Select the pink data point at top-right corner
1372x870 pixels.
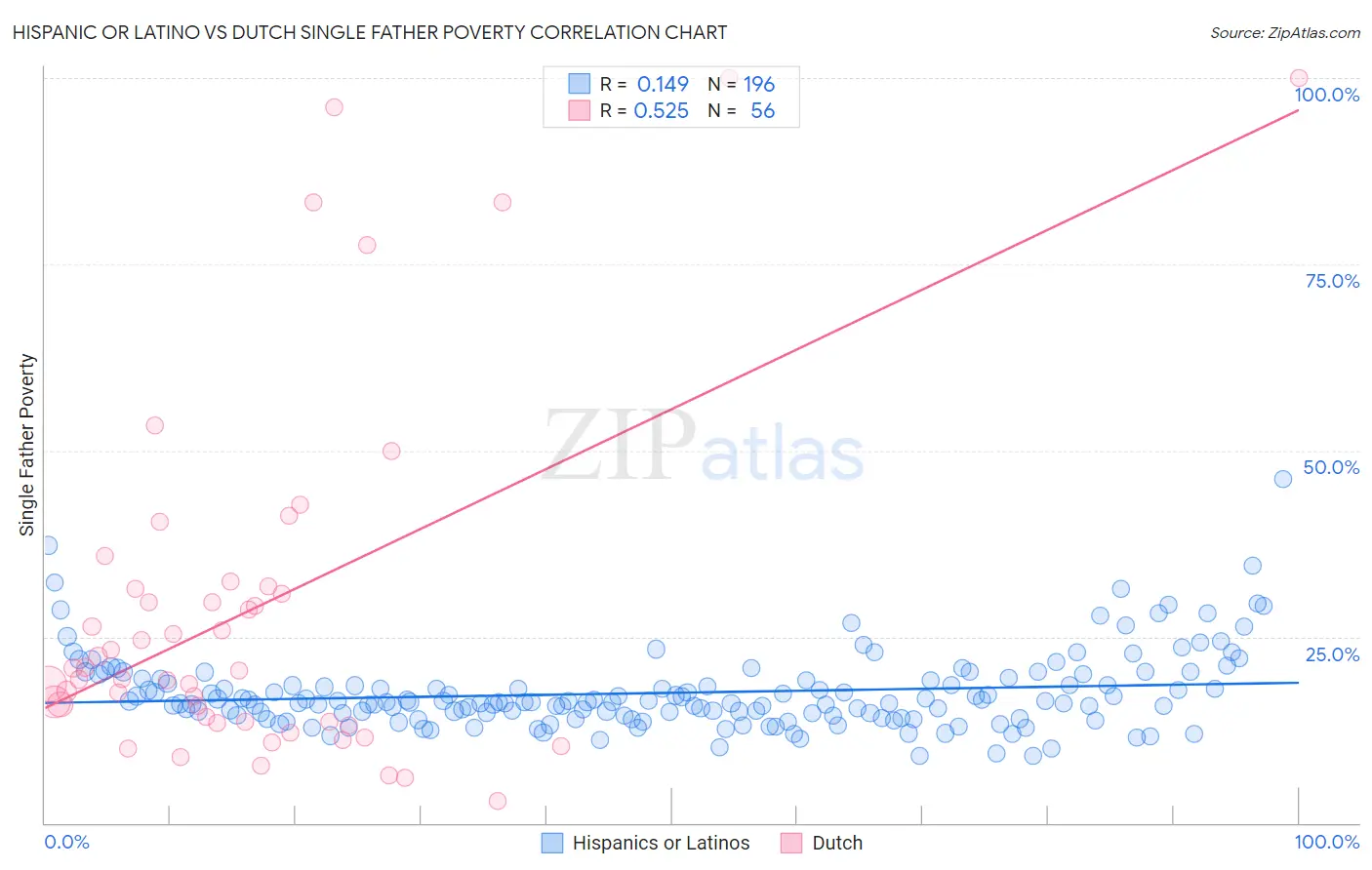coord(1298,78)
